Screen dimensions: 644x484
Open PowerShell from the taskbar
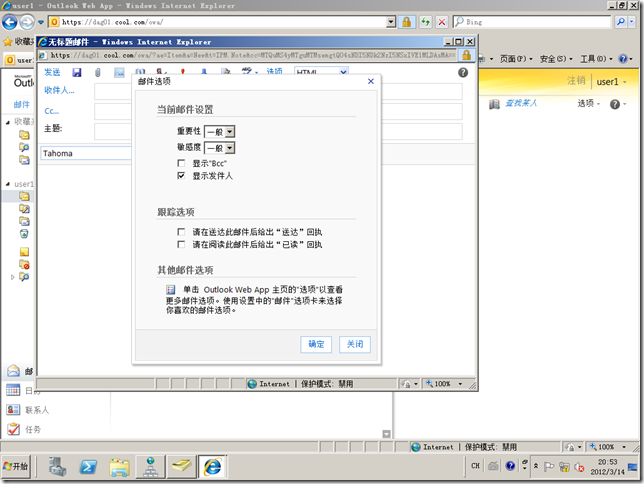coord(88,466)
